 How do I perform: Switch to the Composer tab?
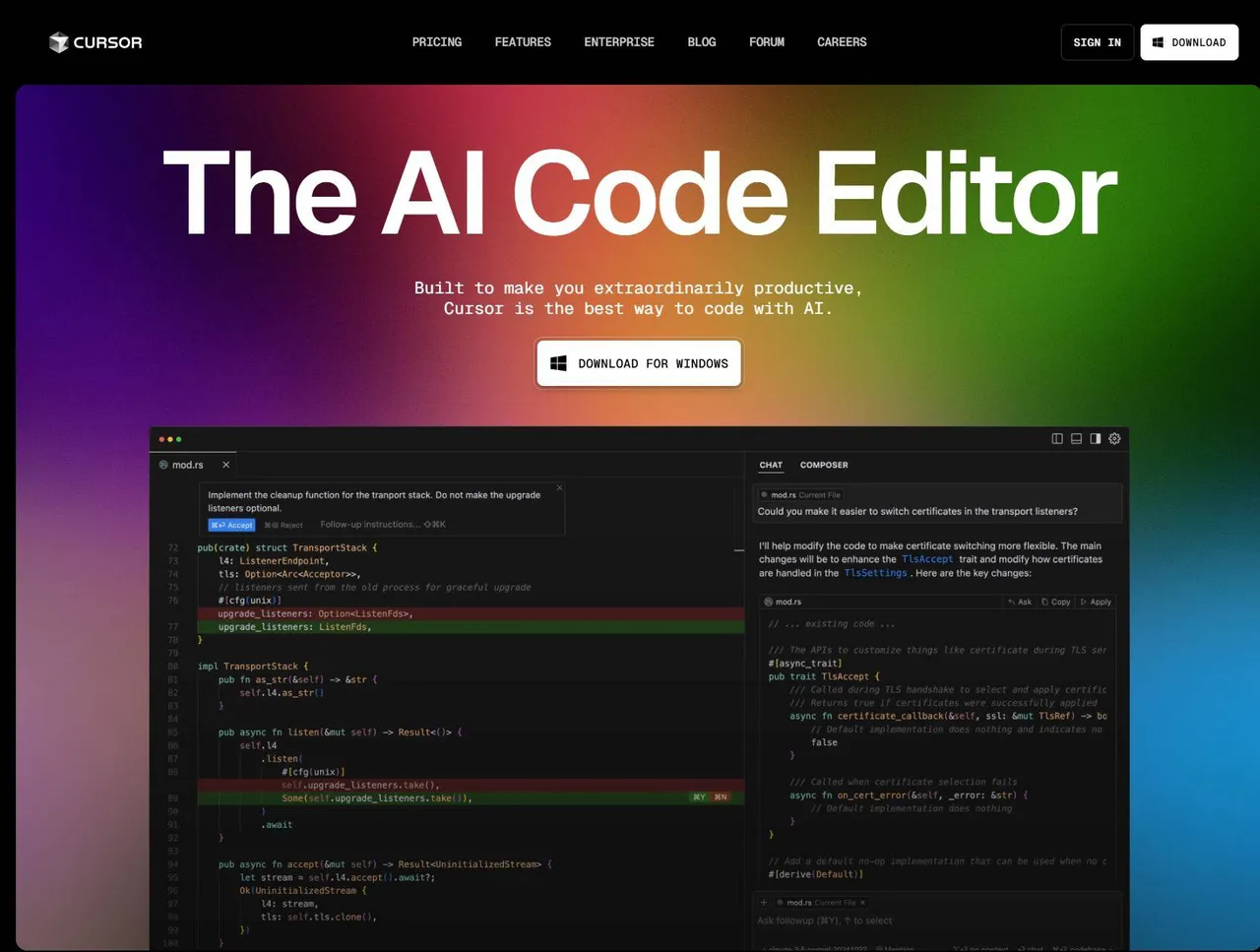824,465
